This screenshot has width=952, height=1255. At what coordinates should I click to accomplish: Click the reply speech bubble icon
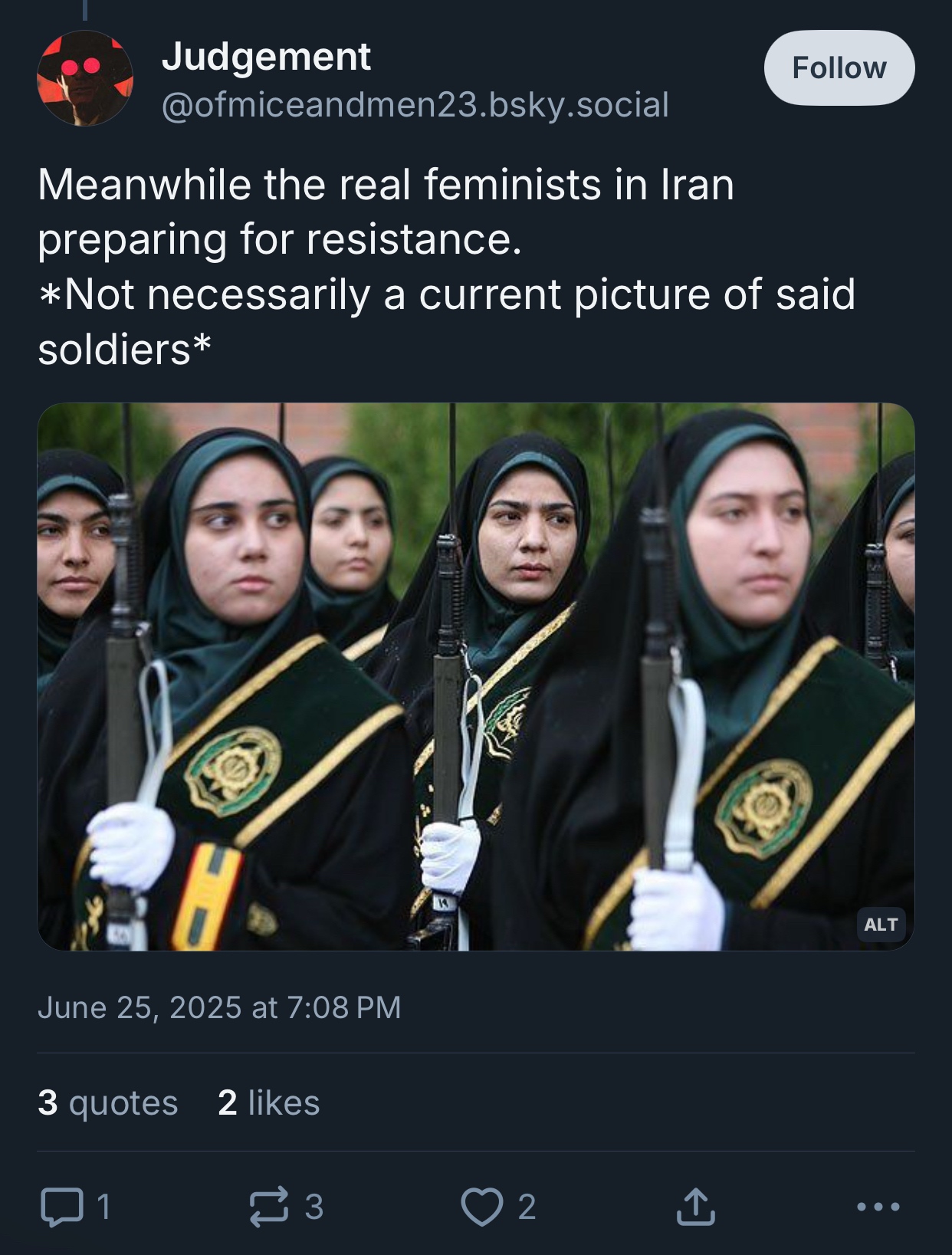pyautogui.click(x=62, y=1207)
